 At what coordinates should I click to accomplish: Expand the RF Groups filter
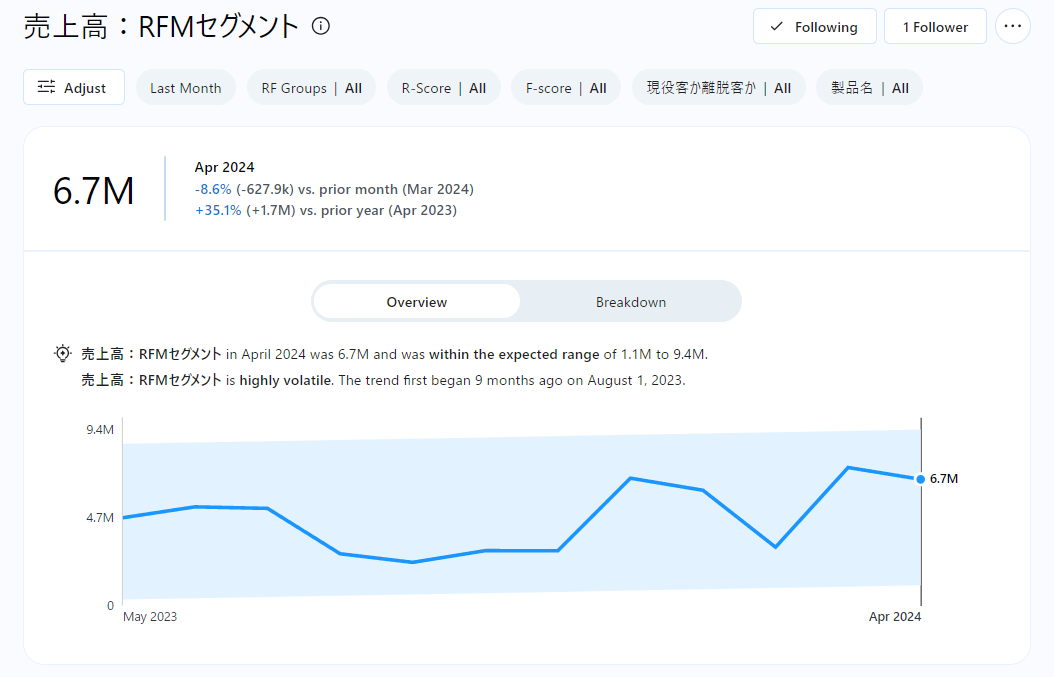[x=311, y=88]
